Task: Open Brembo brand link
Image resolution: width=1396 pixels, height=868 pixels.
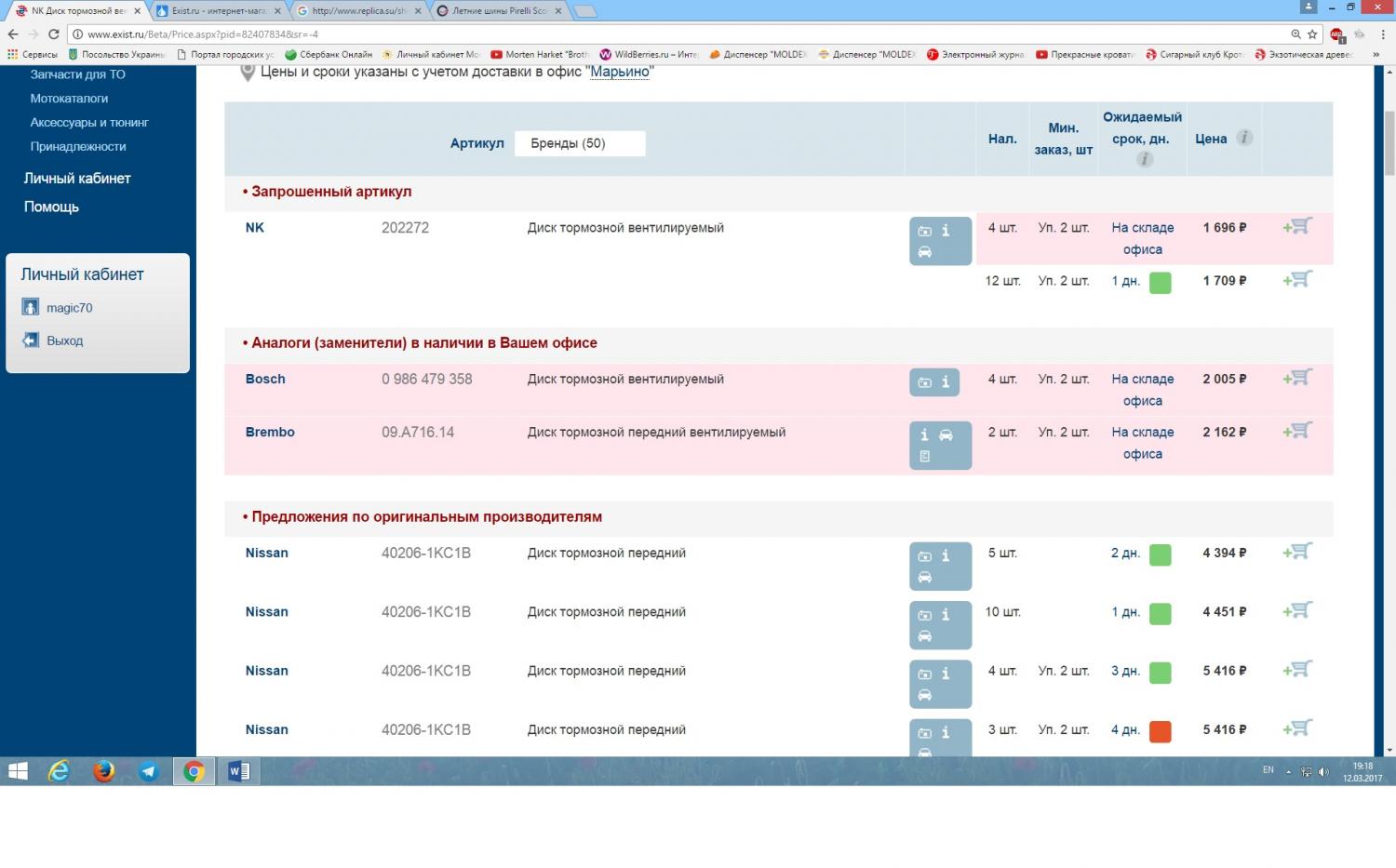Action: pos(270,432)
